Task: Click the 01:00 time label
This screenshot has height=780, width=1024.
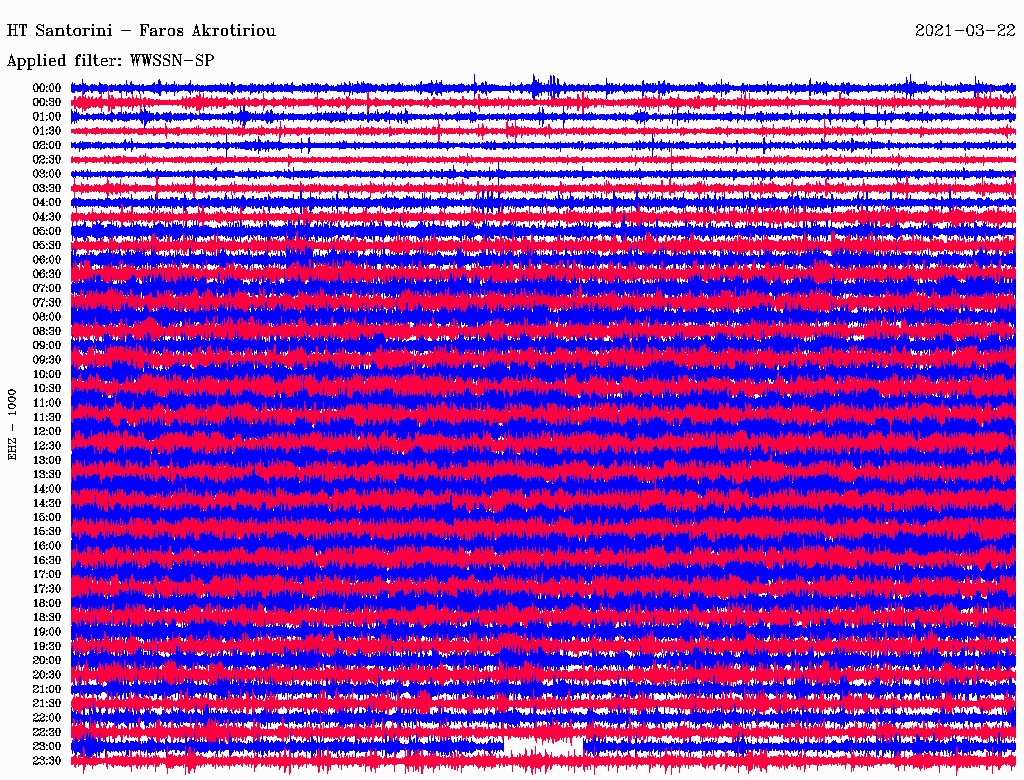Action: (x=47, y=117)
